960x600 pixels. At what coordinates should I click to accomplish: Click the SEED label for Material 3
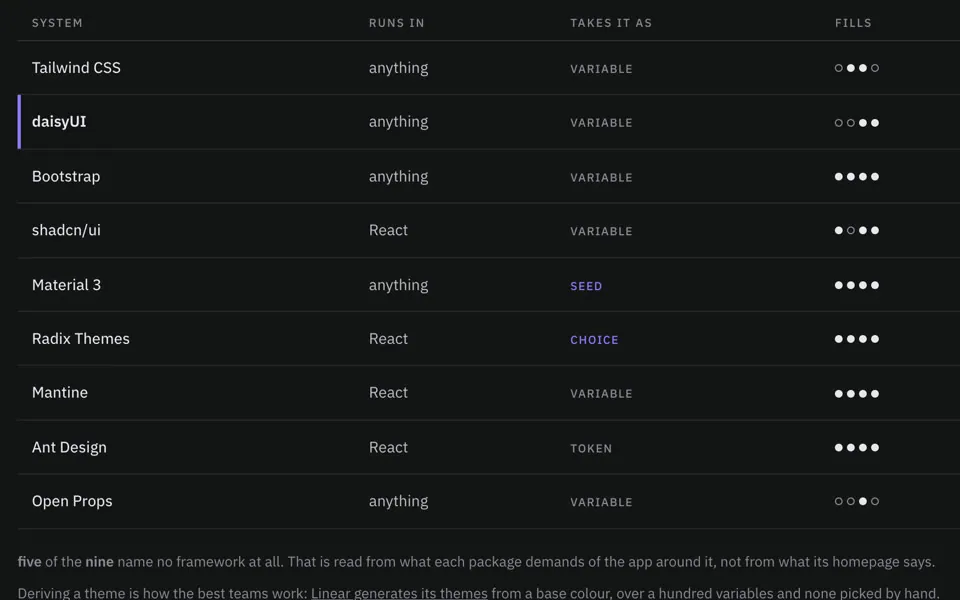586,286
